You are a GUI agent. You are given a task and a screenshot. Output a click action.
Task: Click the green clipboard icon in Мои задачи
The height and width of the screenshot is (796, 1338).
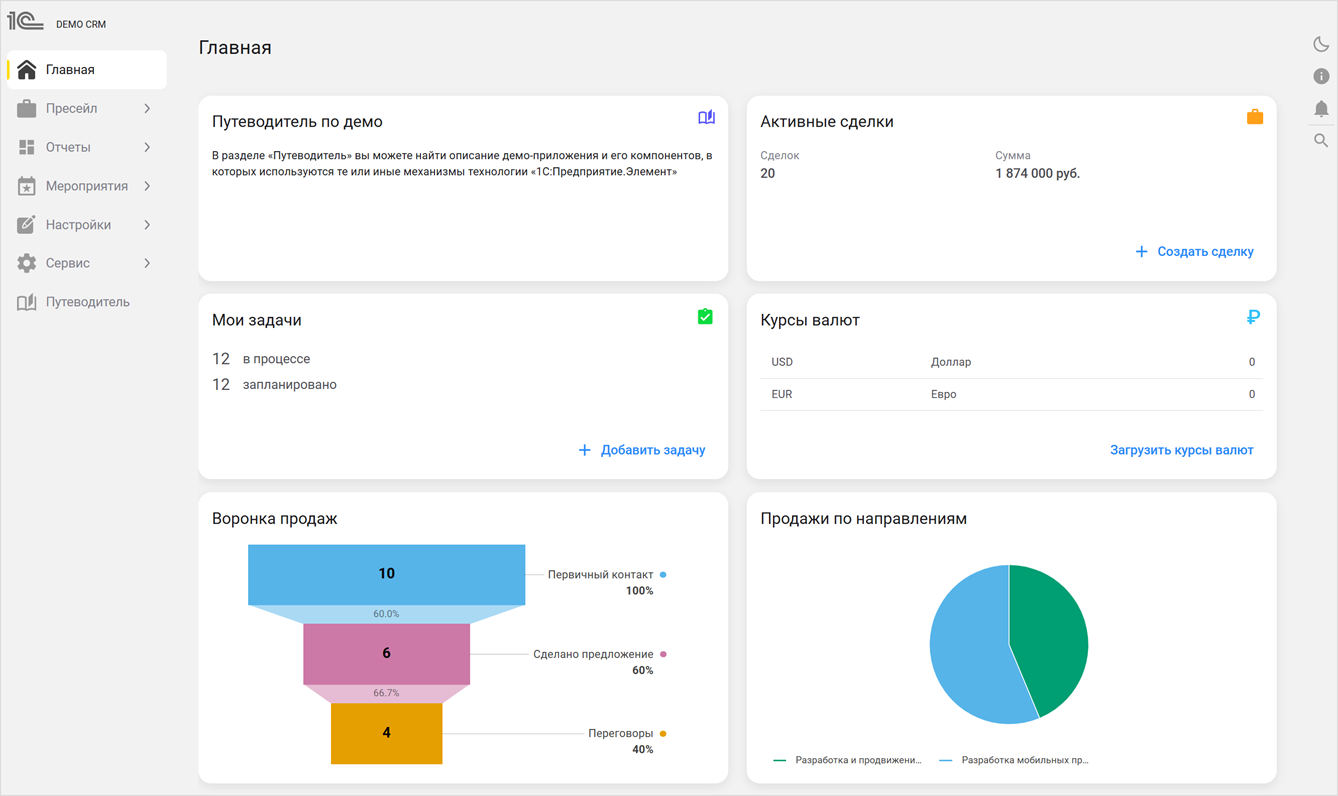click(x=705, y=316)
